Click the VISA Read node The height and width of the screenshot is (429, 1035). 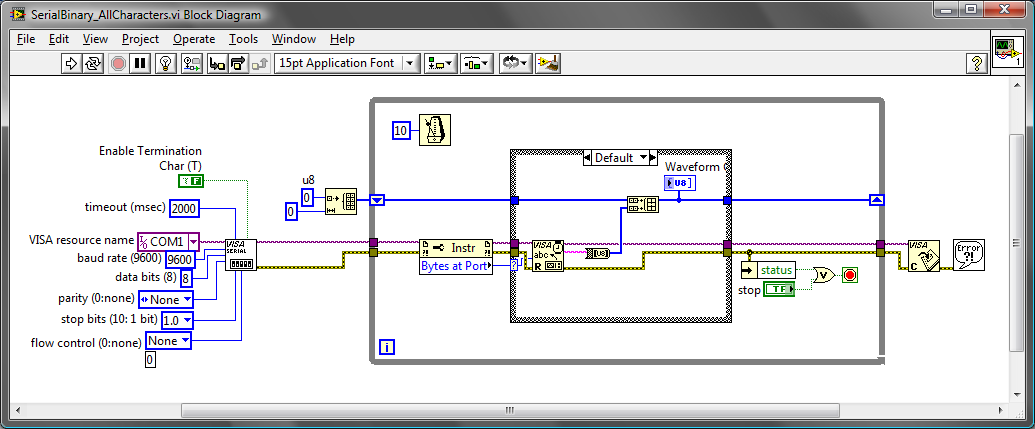click(x=548, y=256)
